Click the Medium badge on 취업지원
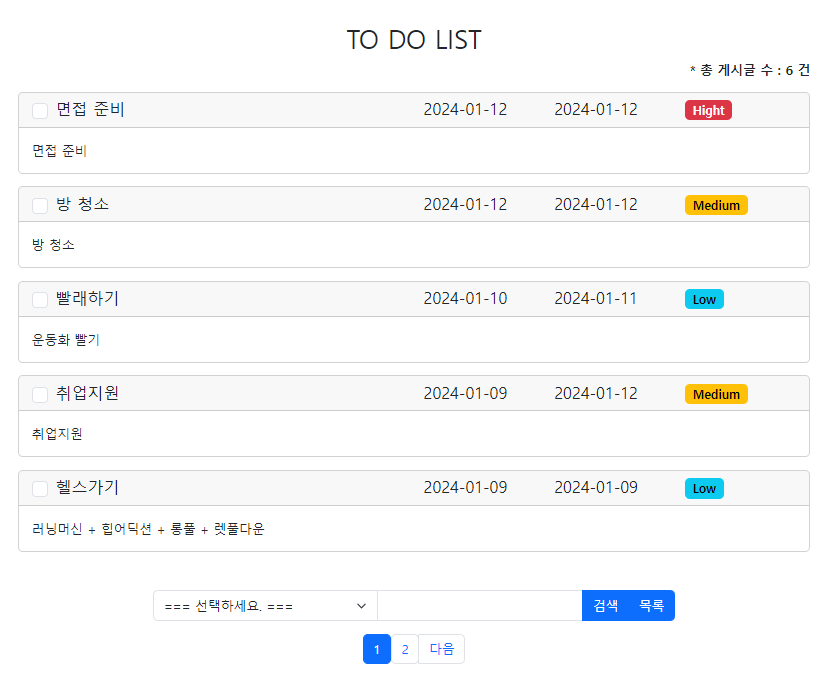839x682 pixels. [x=716, y=394]
